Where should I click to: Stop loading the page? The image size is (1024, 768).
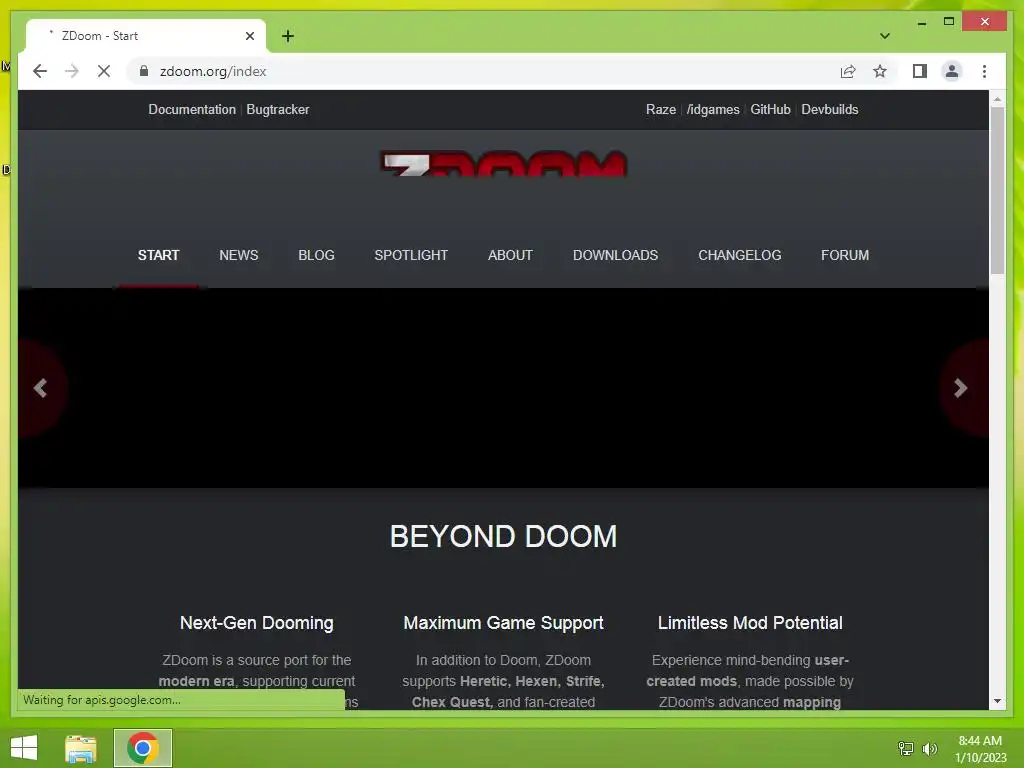click(x=104, y=71)
